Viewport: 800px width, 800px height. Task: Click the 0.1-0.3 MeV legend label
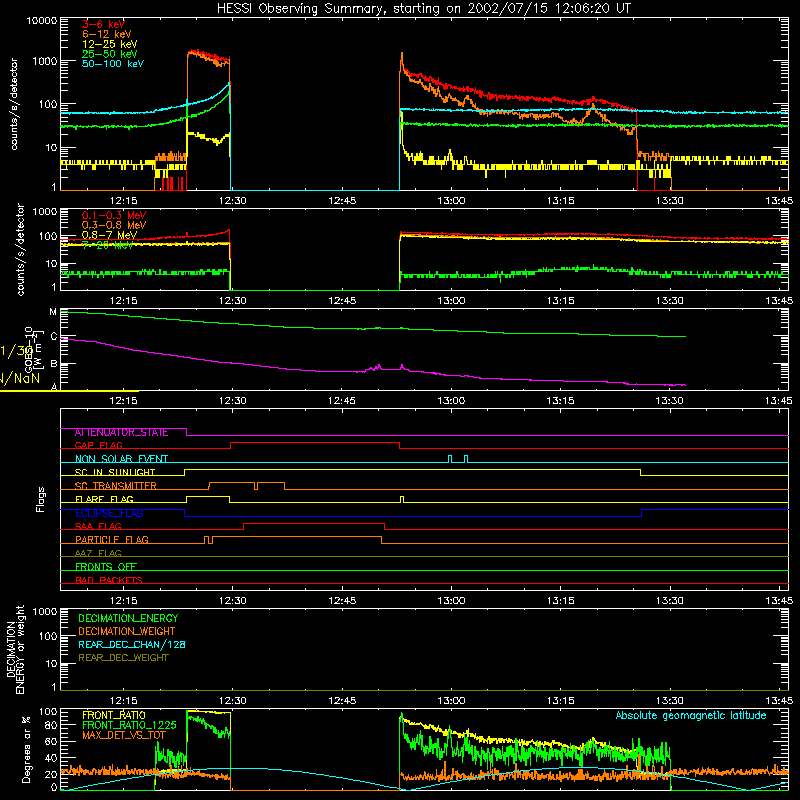[x=114, y=215]
